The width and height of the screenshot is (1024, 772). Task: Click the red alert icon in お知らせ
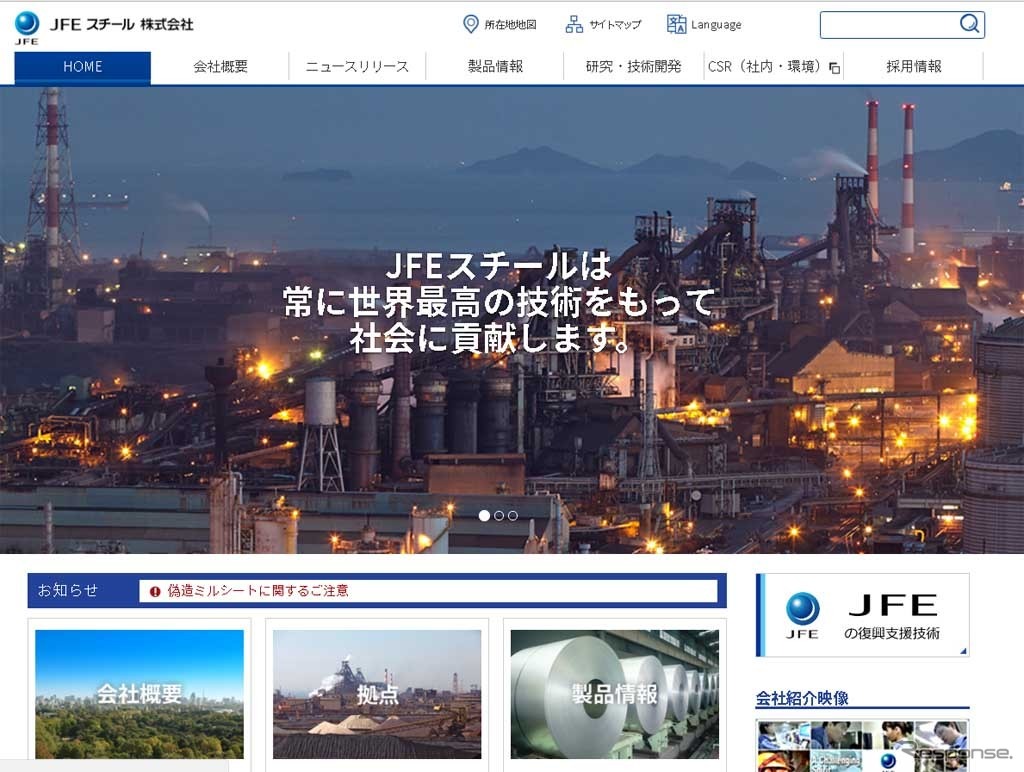[155, 592]
